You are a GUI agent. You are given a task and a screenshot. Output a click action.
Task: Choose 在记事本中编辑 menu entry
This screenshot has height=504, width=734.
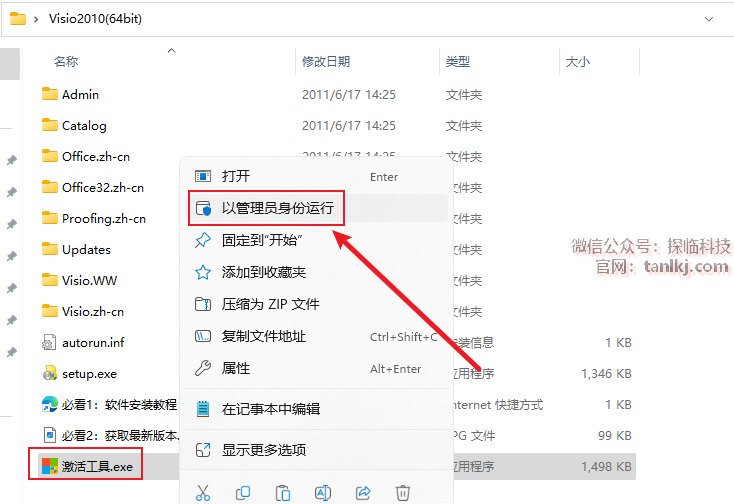(315, 409)
